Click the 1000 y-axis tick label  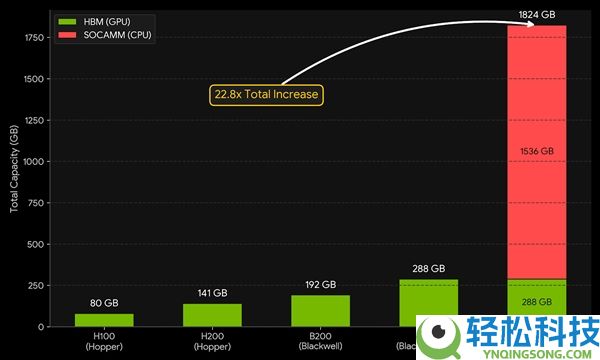pyautogui.click(x=34, y=161)
